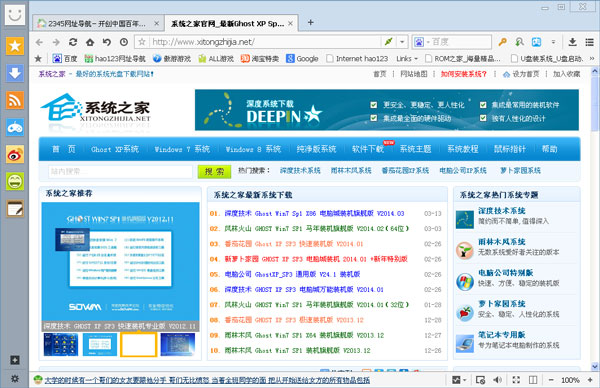Image resolution: width=600 pixels, height=388 pixels.
Task: Close the 系统之家官网 tab
Action: pos(290,24)
